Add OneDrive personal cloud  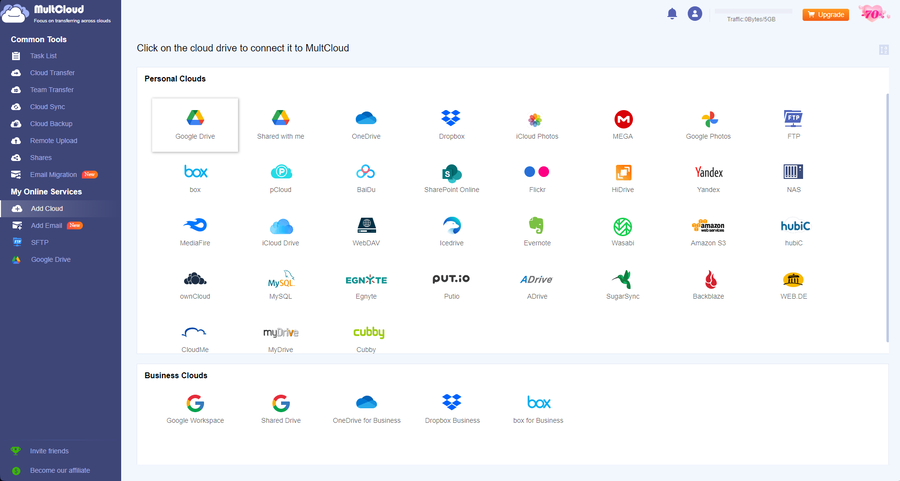(366, 125)
